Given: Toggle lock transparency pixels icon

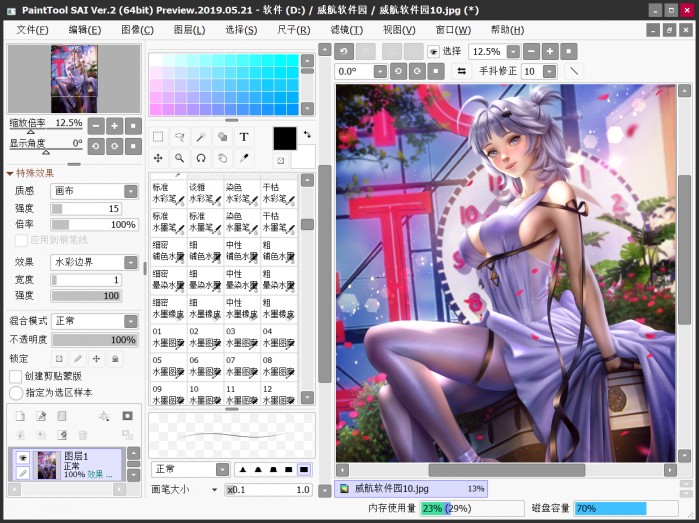Looking at the screenshot, I should click(59, 359).
